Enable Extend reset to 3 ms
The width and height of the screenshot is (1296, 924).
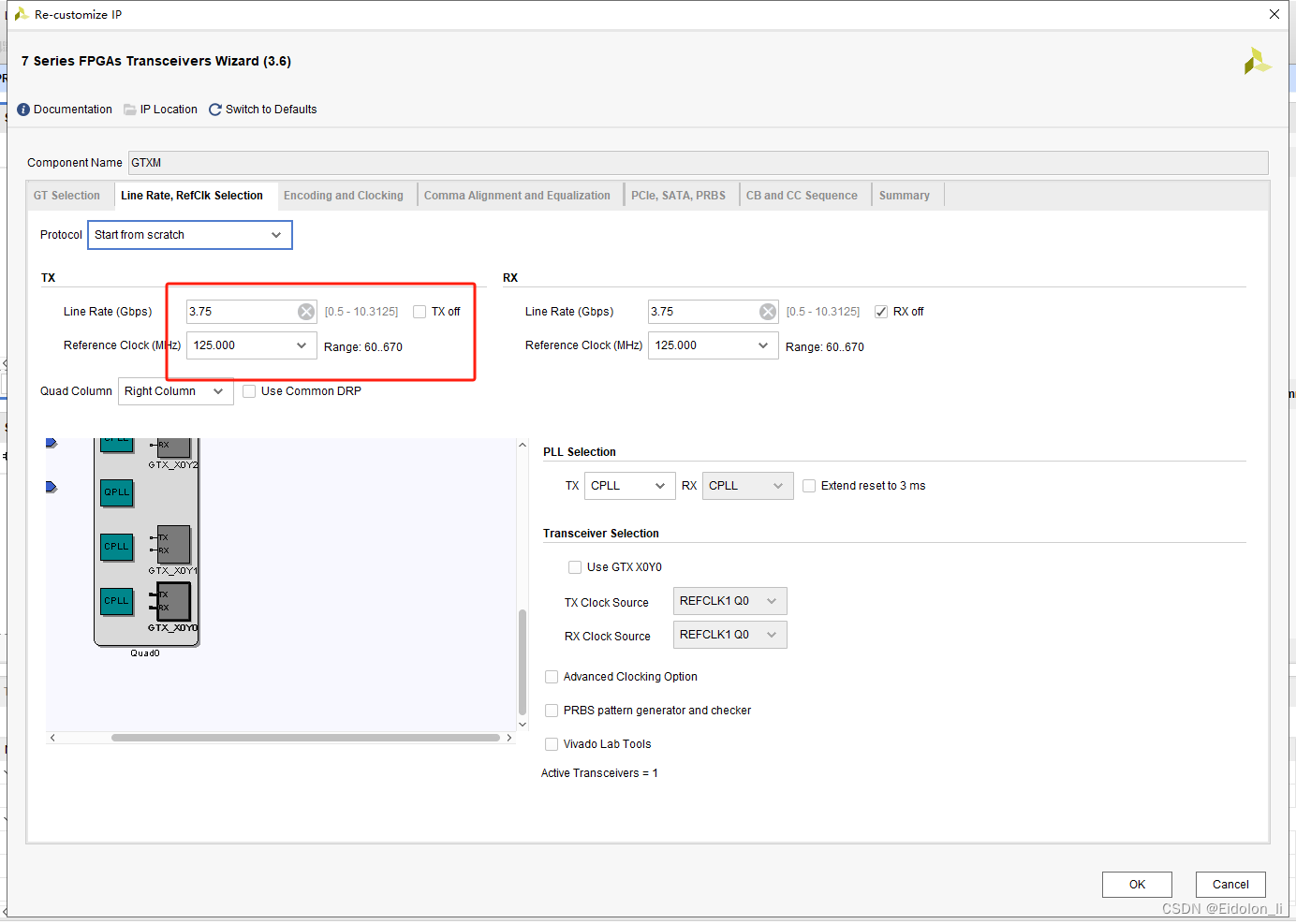pos(809,486)
